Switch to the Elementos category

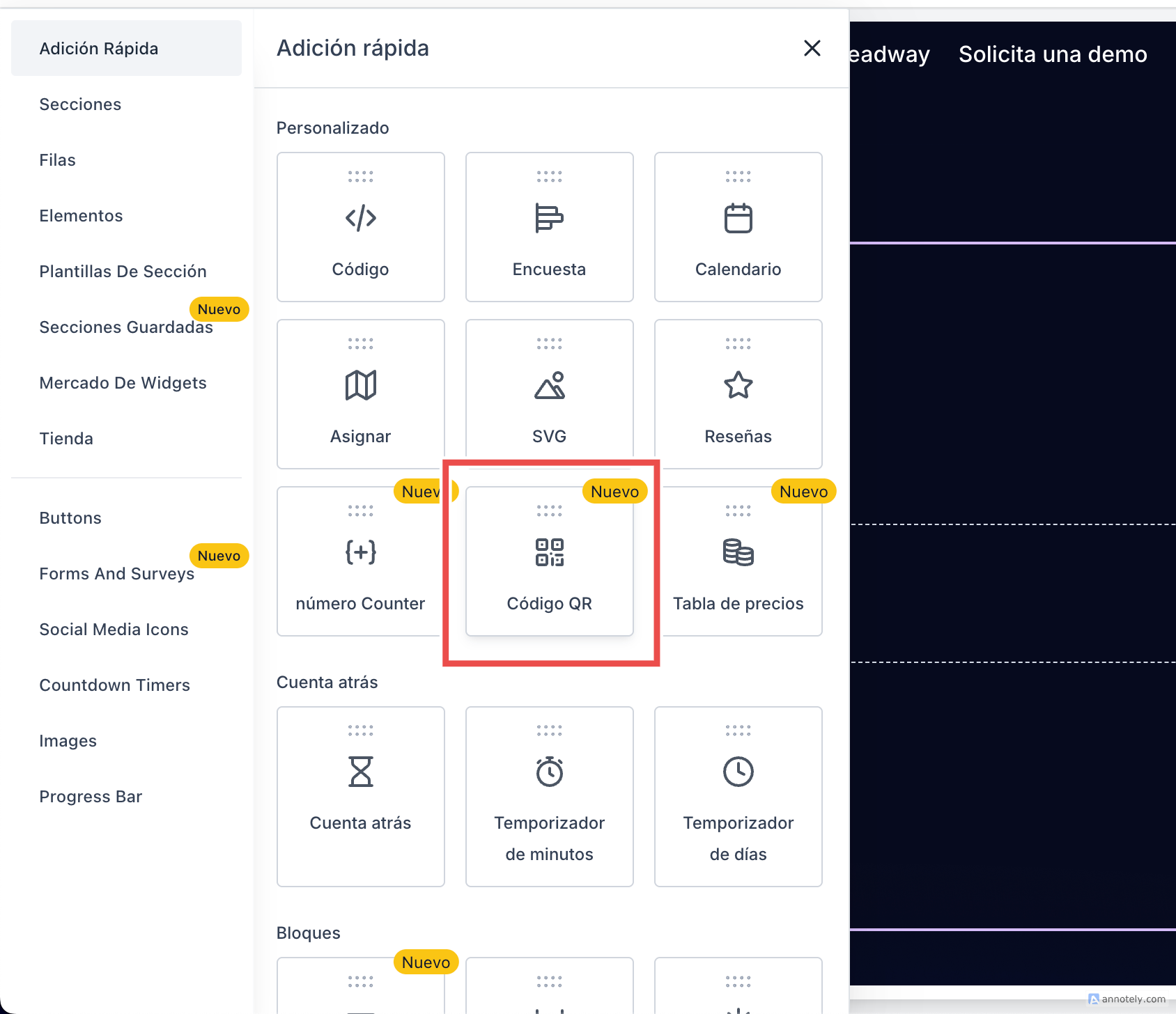[x=81, y=216]
